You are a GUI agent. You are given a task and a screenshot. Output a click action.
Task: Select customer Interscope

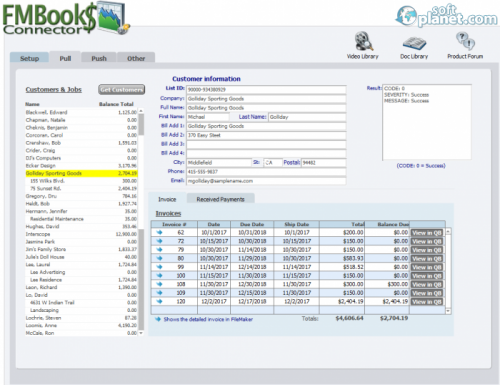click(81, 234)
